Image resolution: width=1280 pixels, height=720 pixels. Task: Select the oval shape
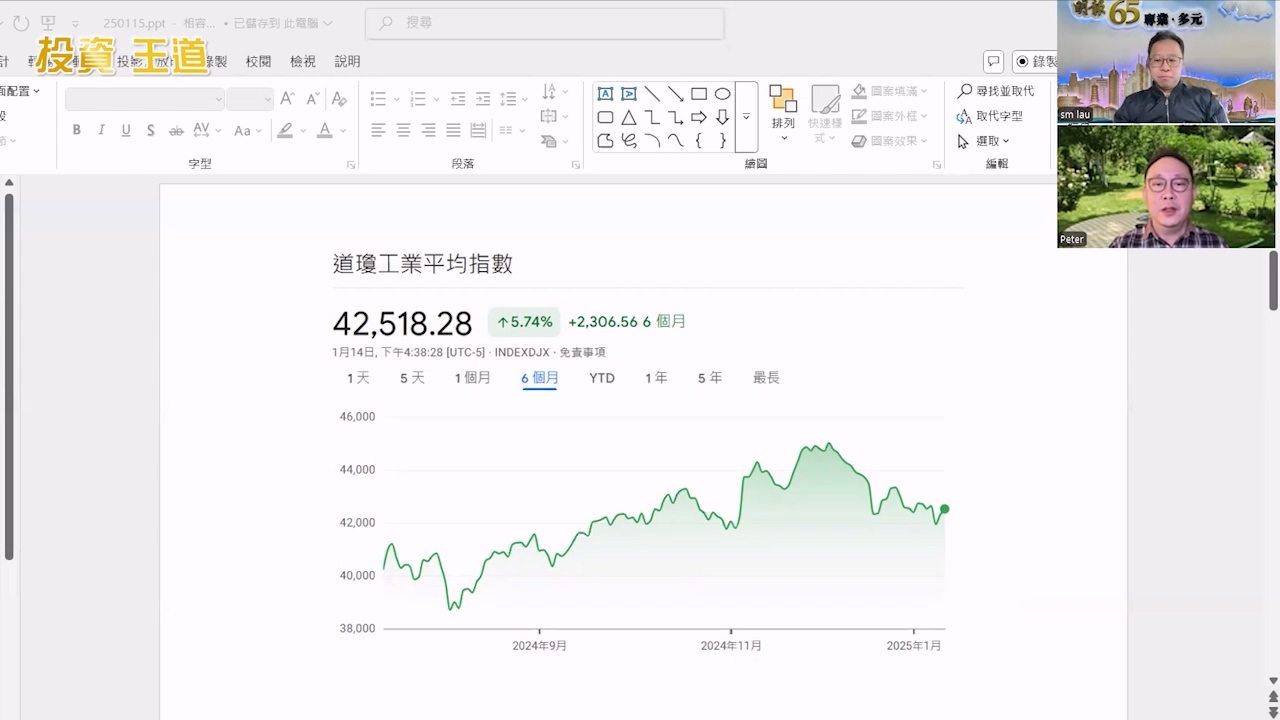click(x=722, y=94)
